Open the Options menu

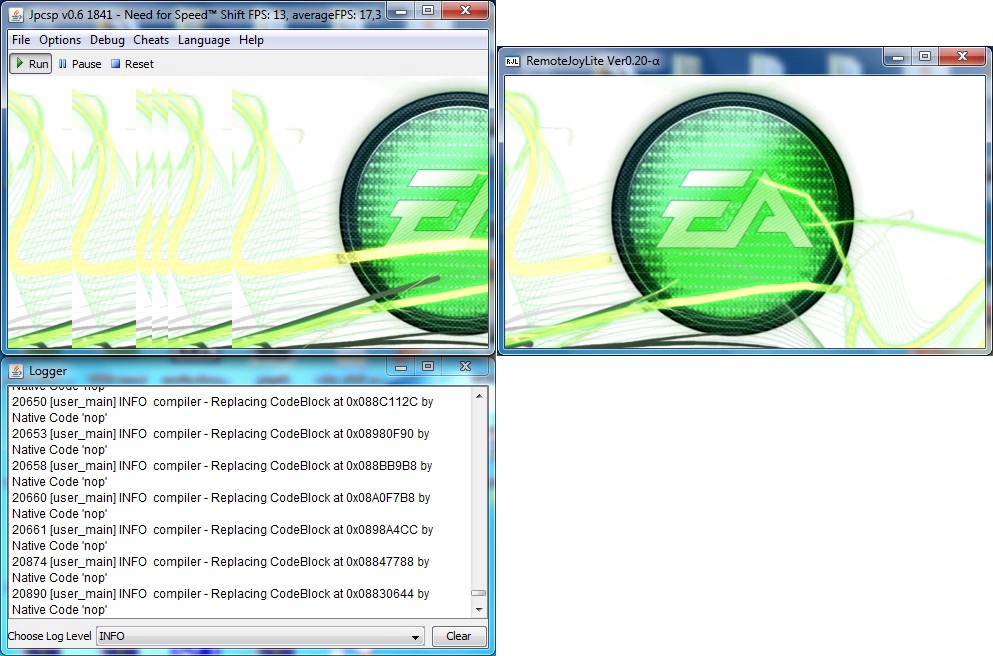point(60,40)
